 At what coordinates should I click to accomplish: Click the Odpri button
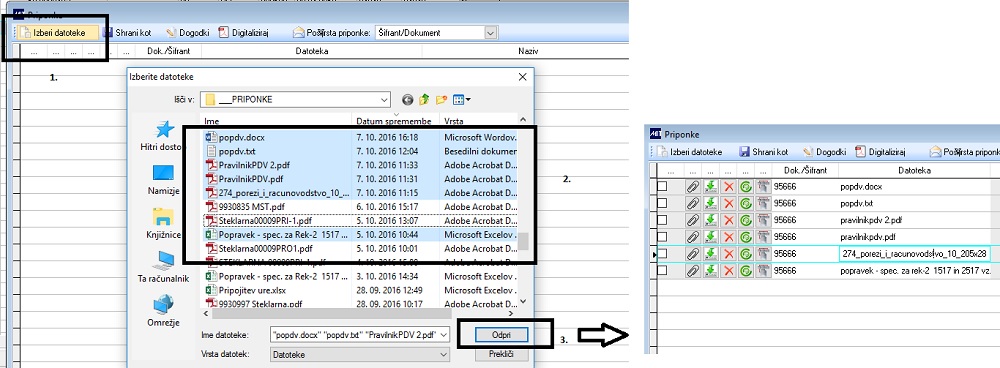click(x=501, y=335)
